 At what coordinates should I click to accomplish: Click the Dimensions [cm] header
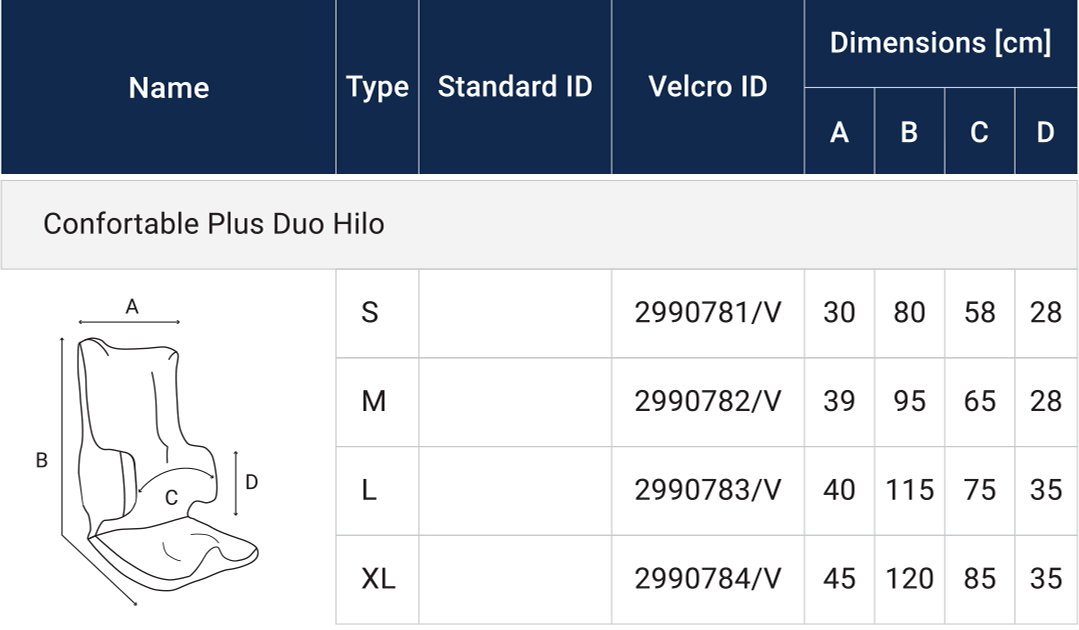940,43
